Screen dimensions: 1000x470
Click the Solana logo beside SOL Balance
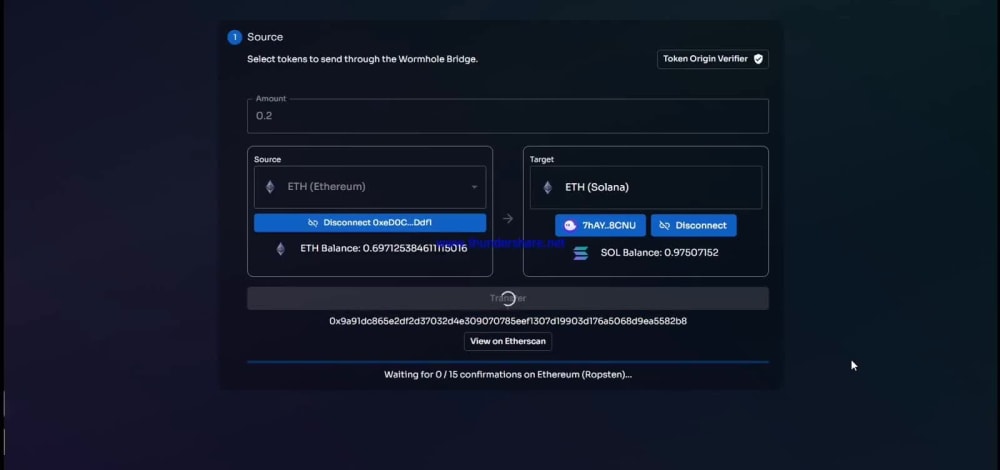point(580,253)
